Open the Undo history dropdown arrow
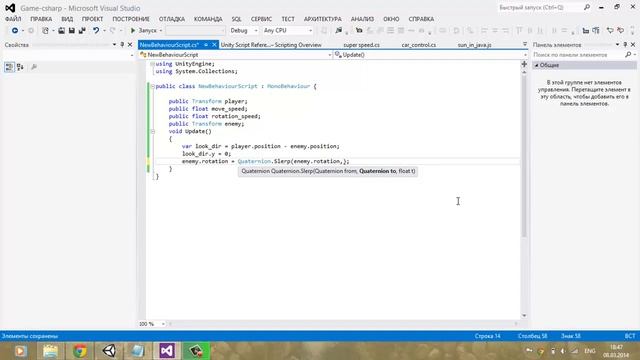The height and width of the screenshot is (360, 640). [x=104, y=31]
